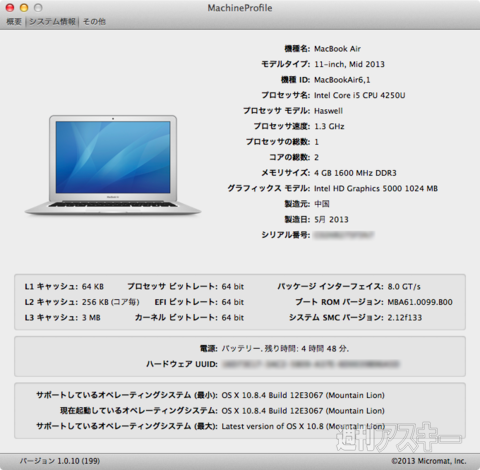Click the processor count (プロセッサの総数) value 1
This screenshot has height=470, width=480.
click(x=317, y=142)
